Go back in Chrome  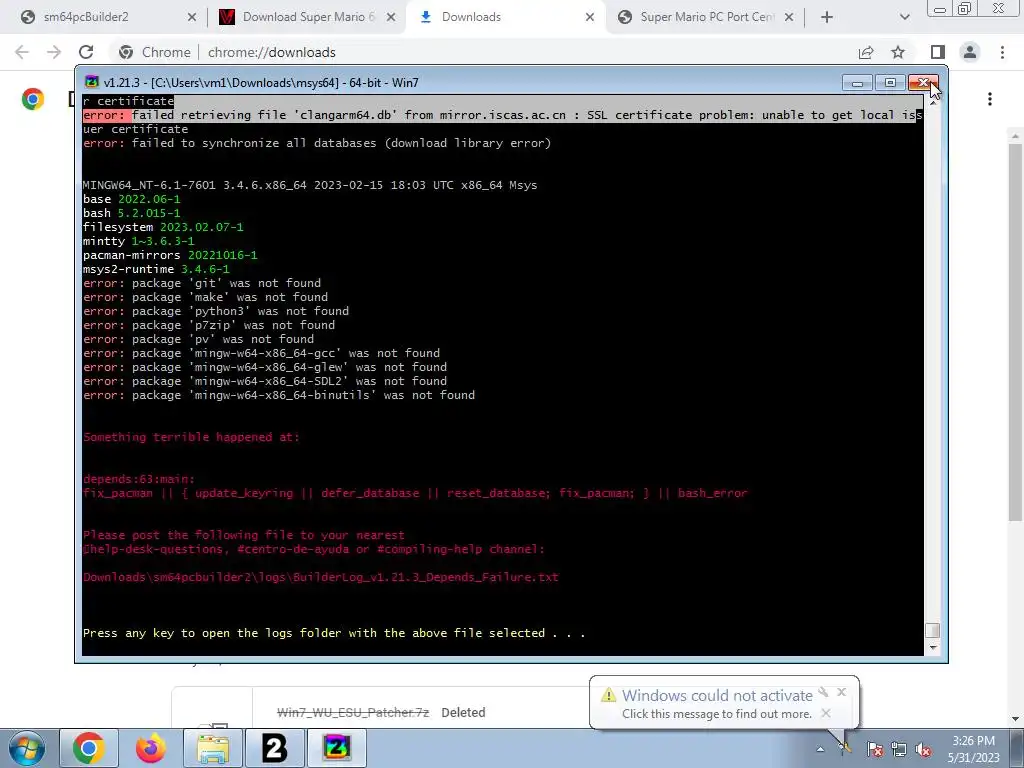[22, 52]
